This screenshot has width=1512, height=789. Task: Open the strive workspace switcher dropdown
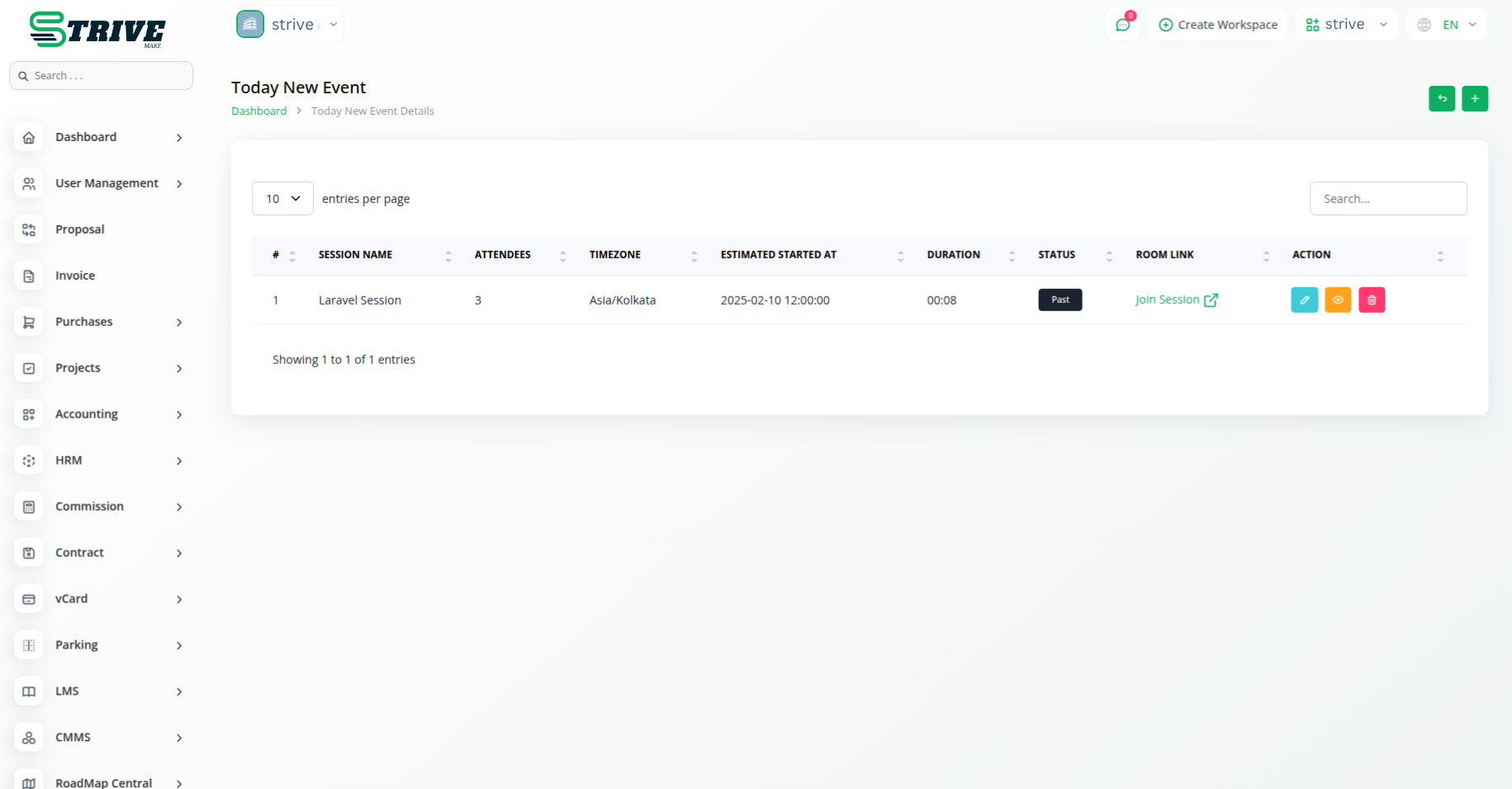[1346, 25]
